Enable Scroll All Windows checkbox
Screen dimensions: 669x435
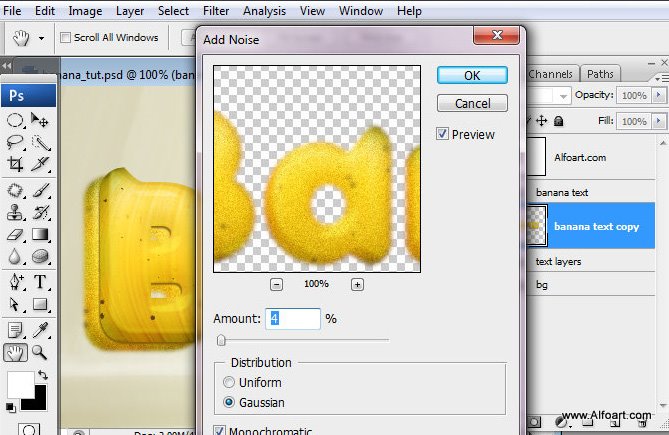point(65,38)
